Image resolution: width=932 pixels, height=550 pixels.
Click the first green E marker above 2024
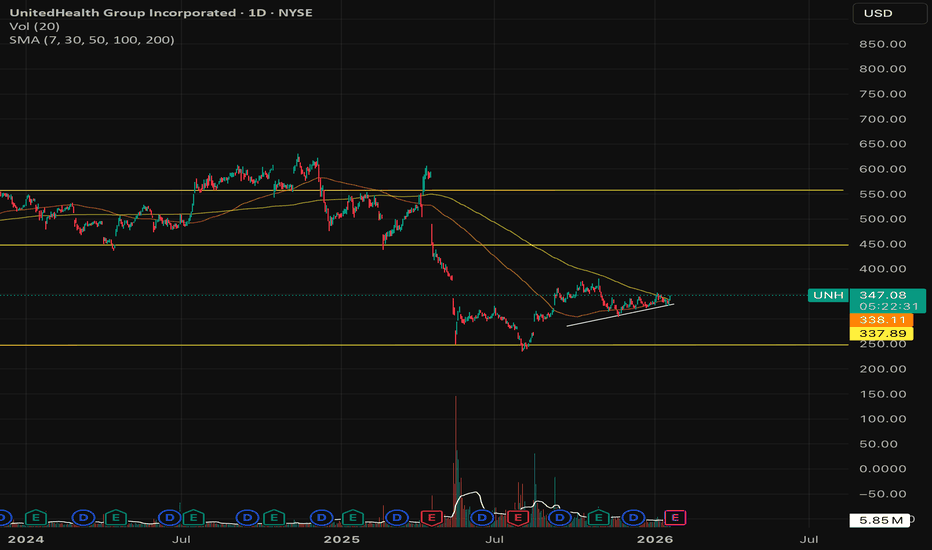click(37, 517)
